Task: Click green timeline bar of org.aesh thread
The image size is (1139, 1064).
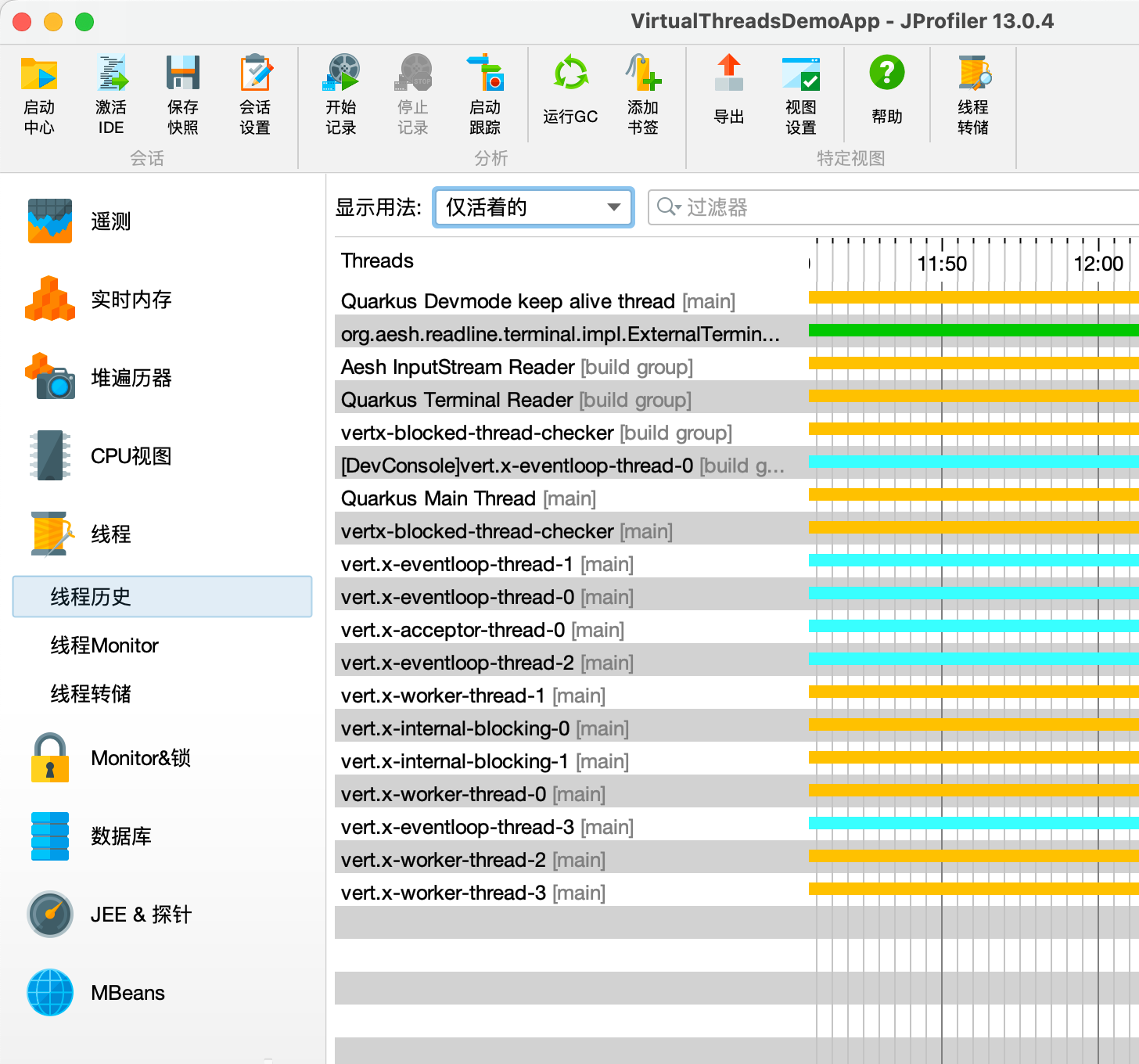Action: 974,330
